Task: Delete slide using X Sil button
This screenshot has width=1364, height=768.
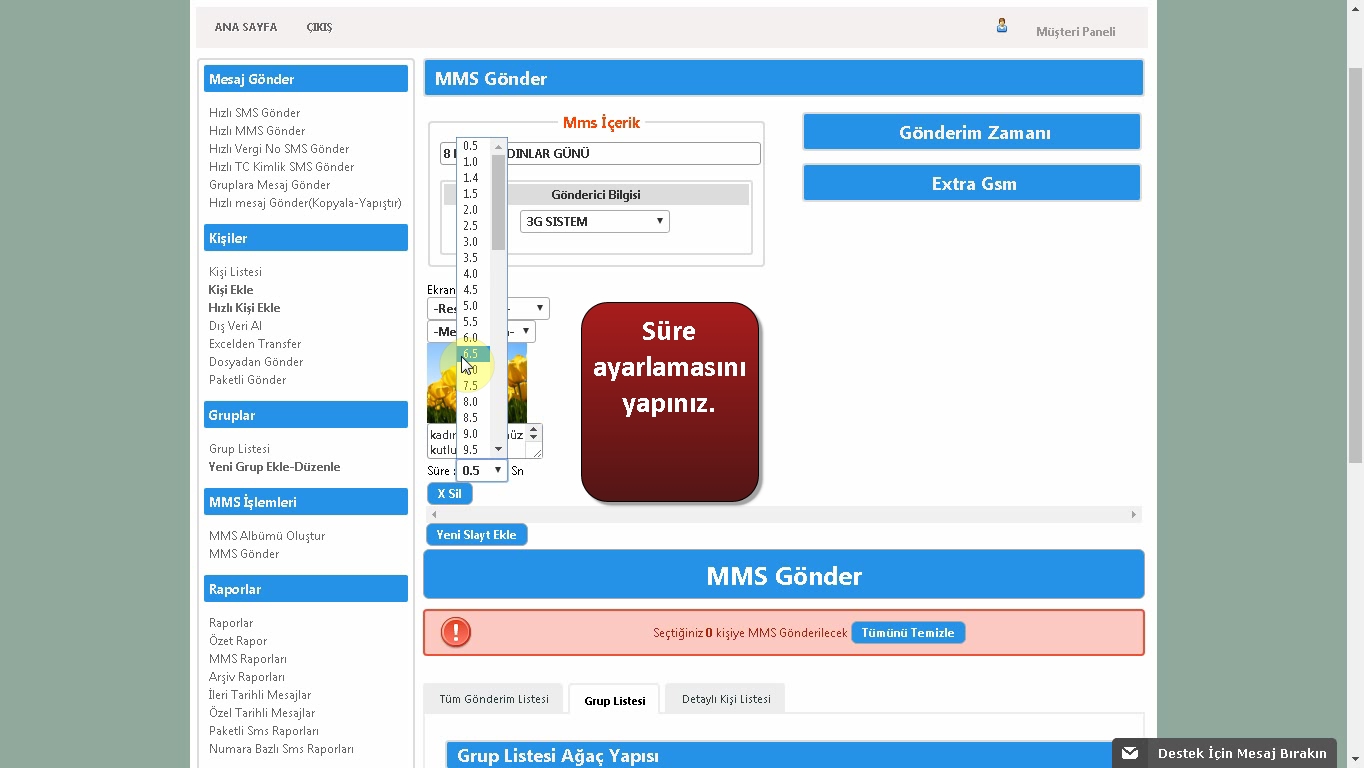Action: 449,494
